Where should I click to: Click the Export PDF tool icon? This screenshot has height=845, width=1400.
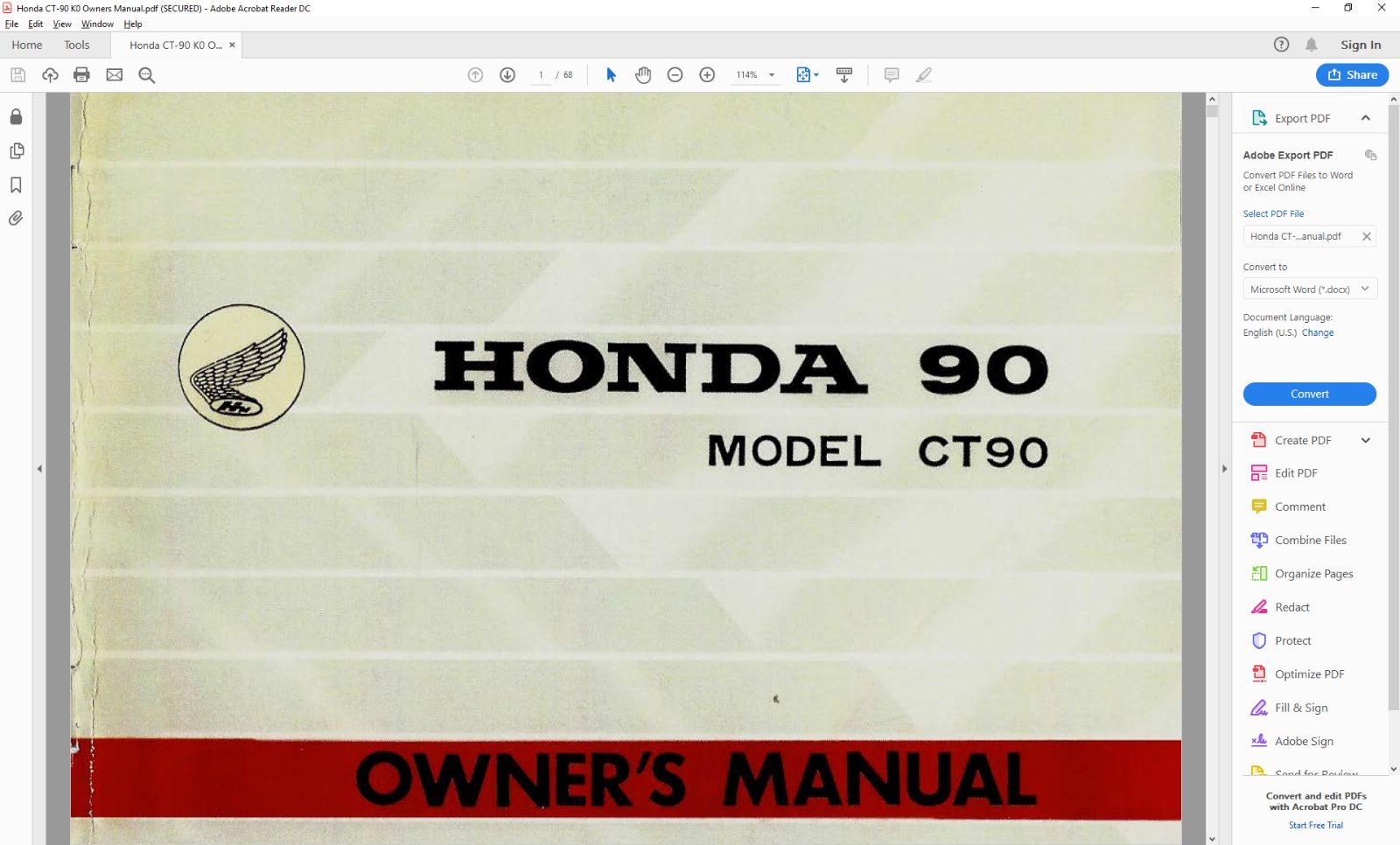coord(1259,118)
